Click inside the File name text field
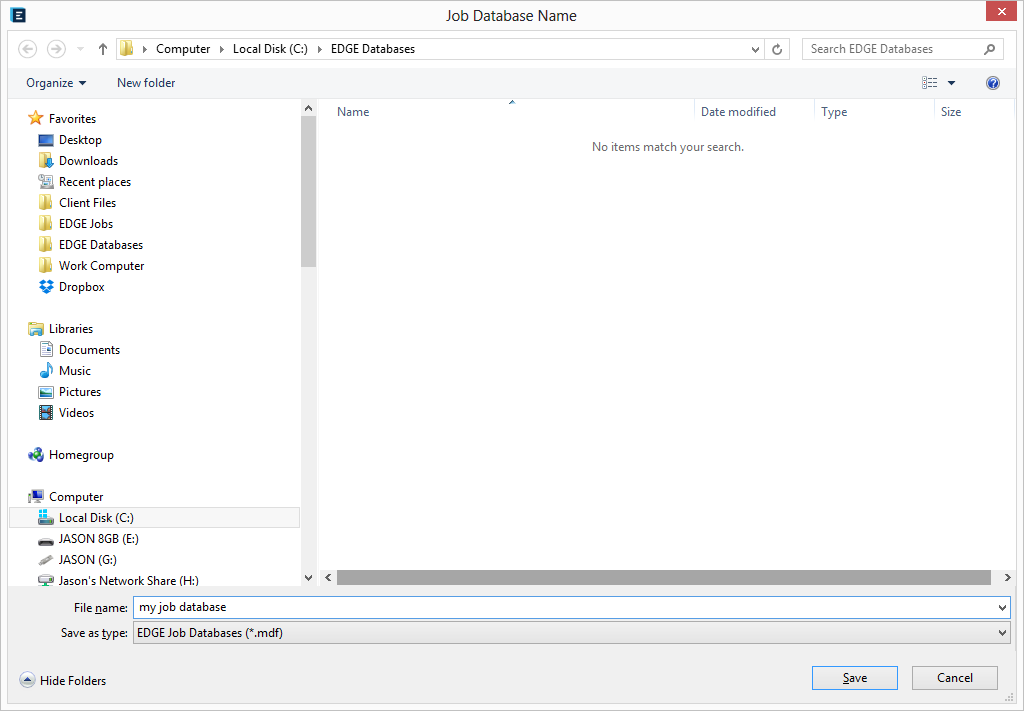This screenshot has height=711, width=1024. coord(560,607)
